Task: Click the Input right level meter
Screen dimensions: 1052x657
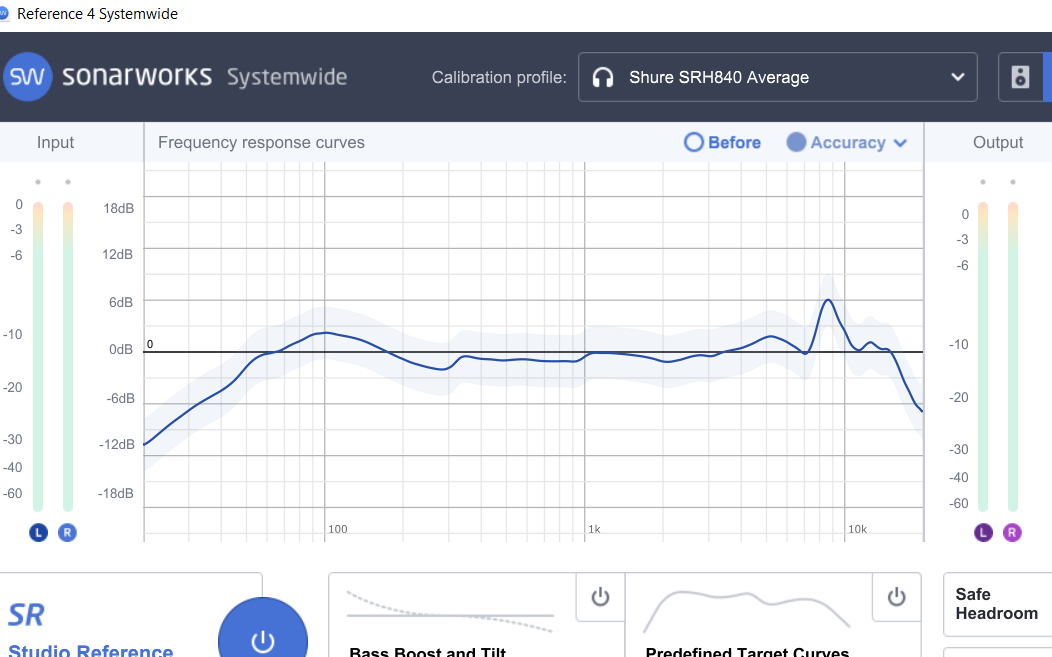Action: coord(68,356)
